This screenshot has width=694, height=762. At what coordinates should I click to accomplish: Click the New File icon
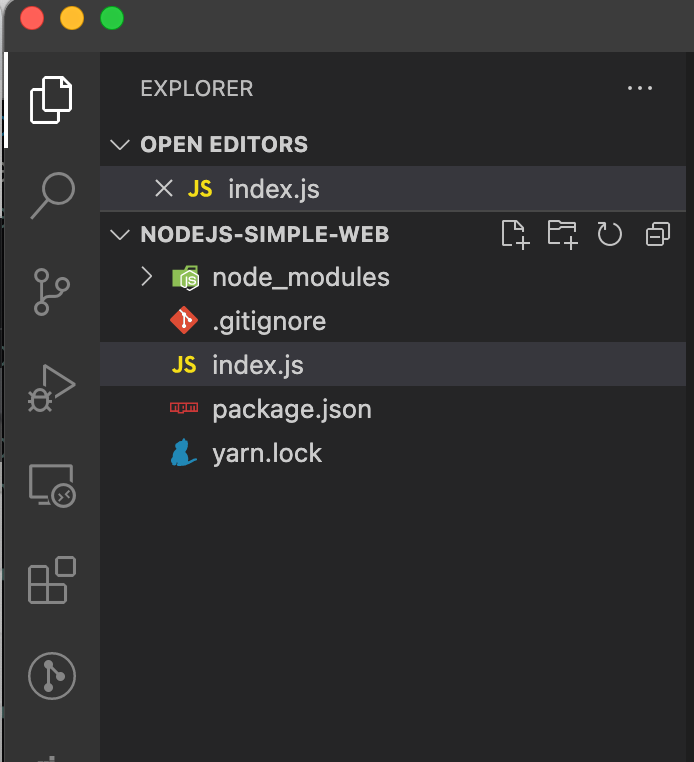click(514, 235)
